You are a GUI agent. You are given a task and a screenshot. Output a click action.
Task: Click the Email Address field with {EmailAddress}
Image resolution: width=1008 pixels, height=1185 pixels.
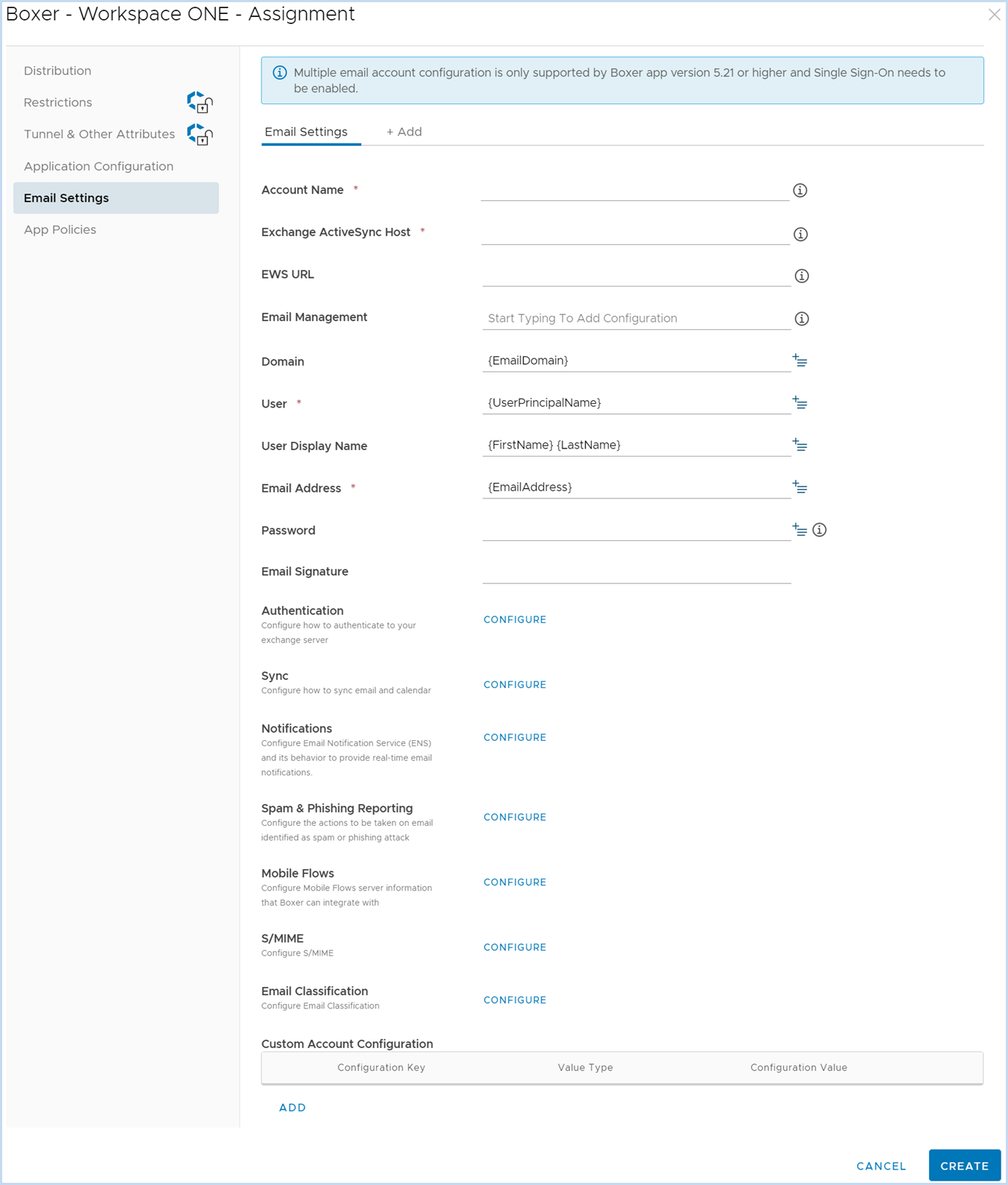pos(637,487)
